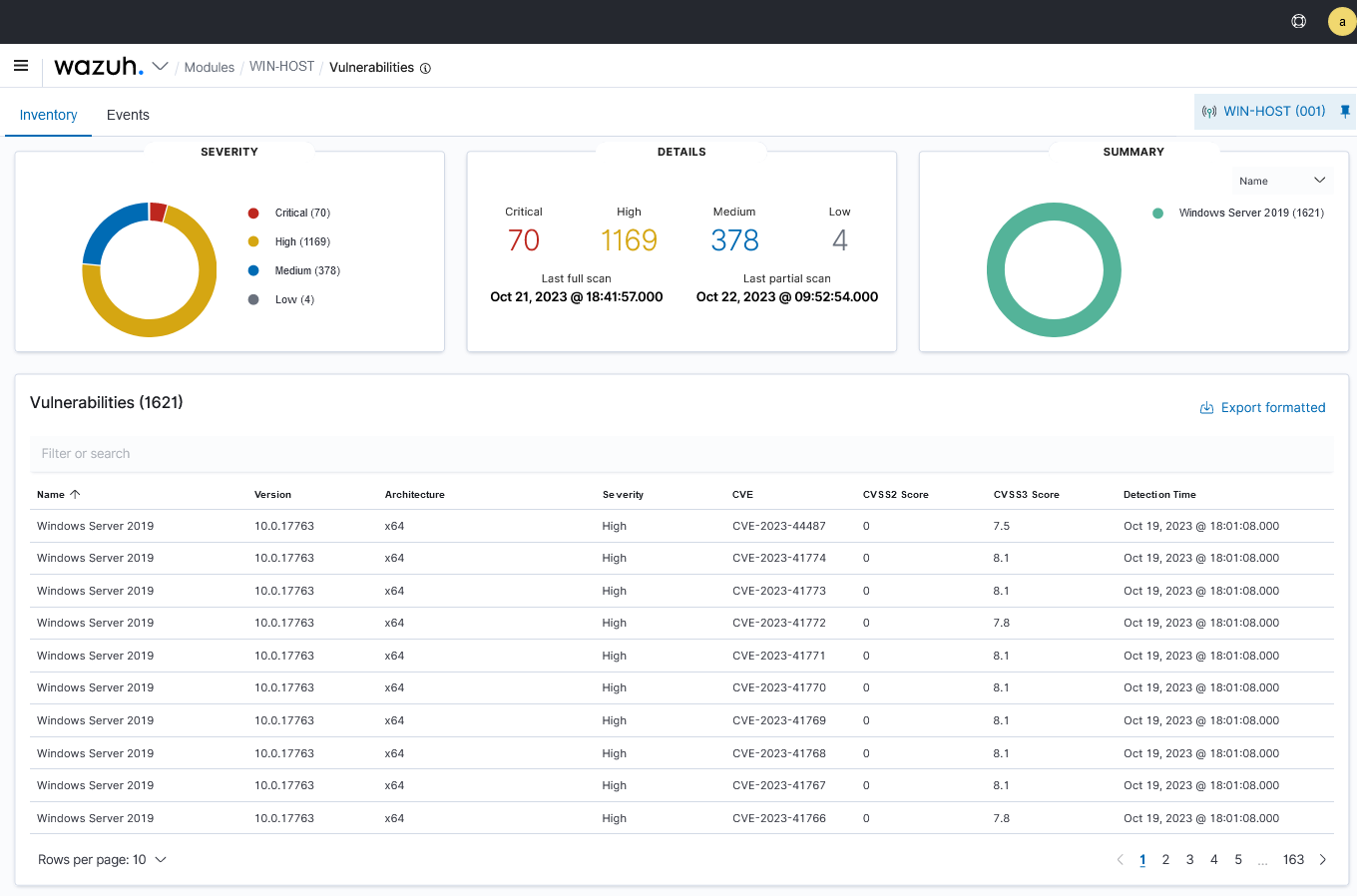Screen dimensions: 1357x896
Task: Click last partial scan date Oct 22, 2023
Action: 787,297
